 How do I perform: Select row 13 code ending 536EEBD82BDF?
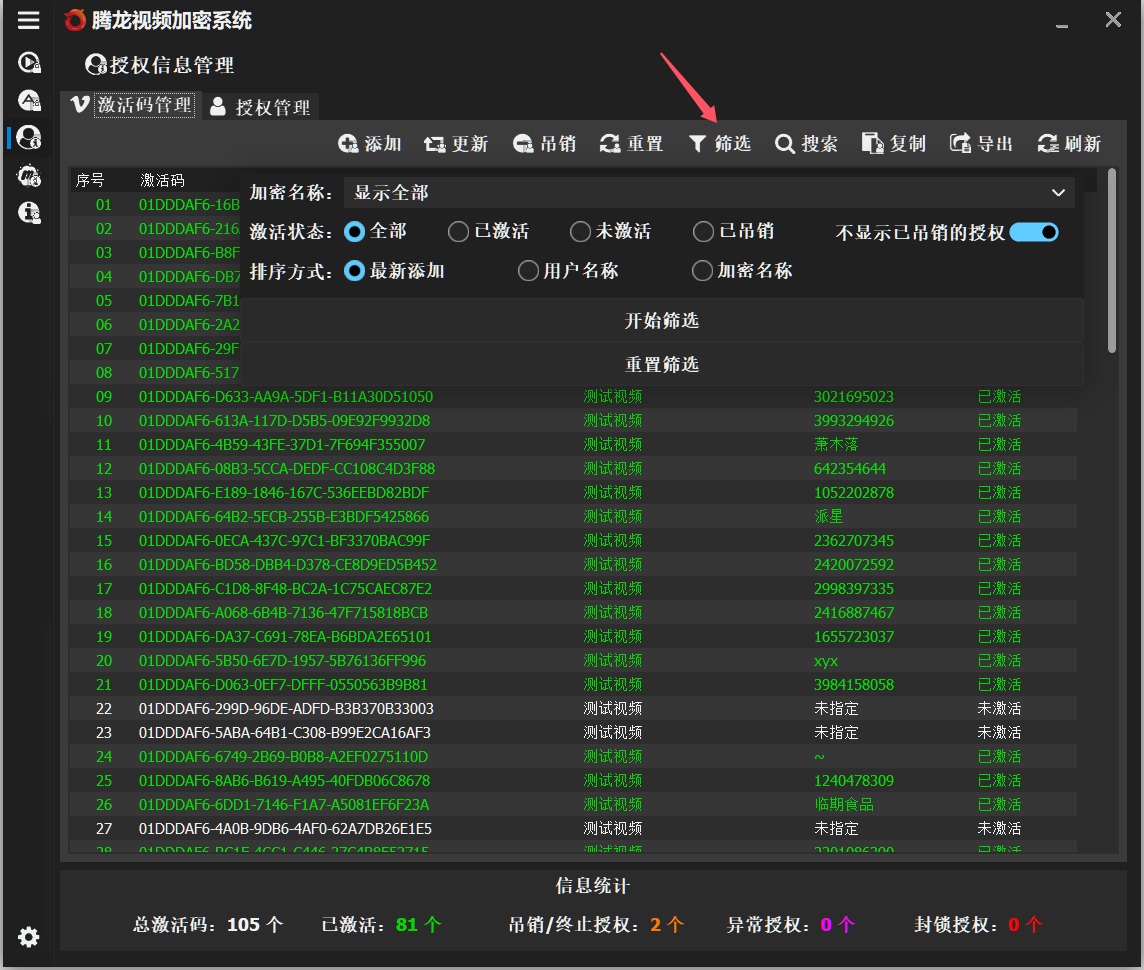(x=284, y=492)
